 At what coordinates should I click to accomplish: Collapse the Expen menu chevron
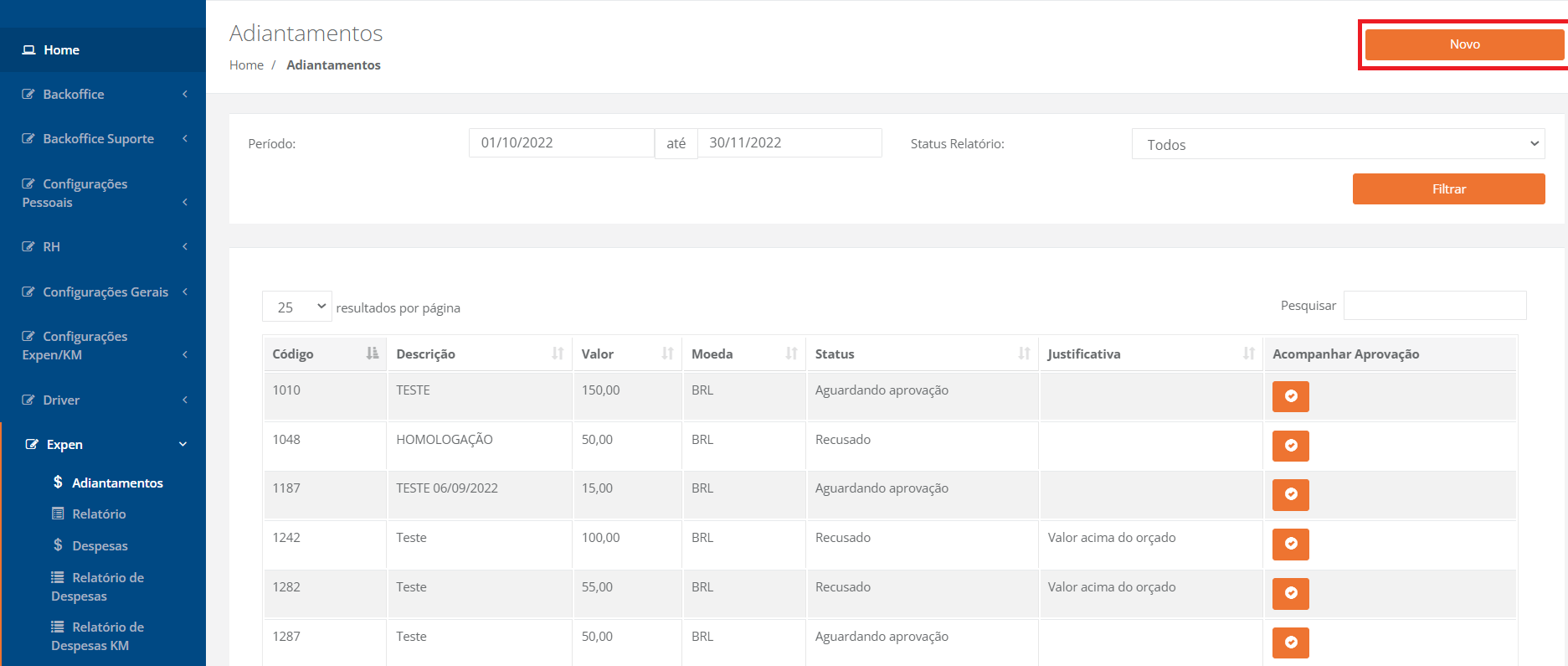(183, 445)
